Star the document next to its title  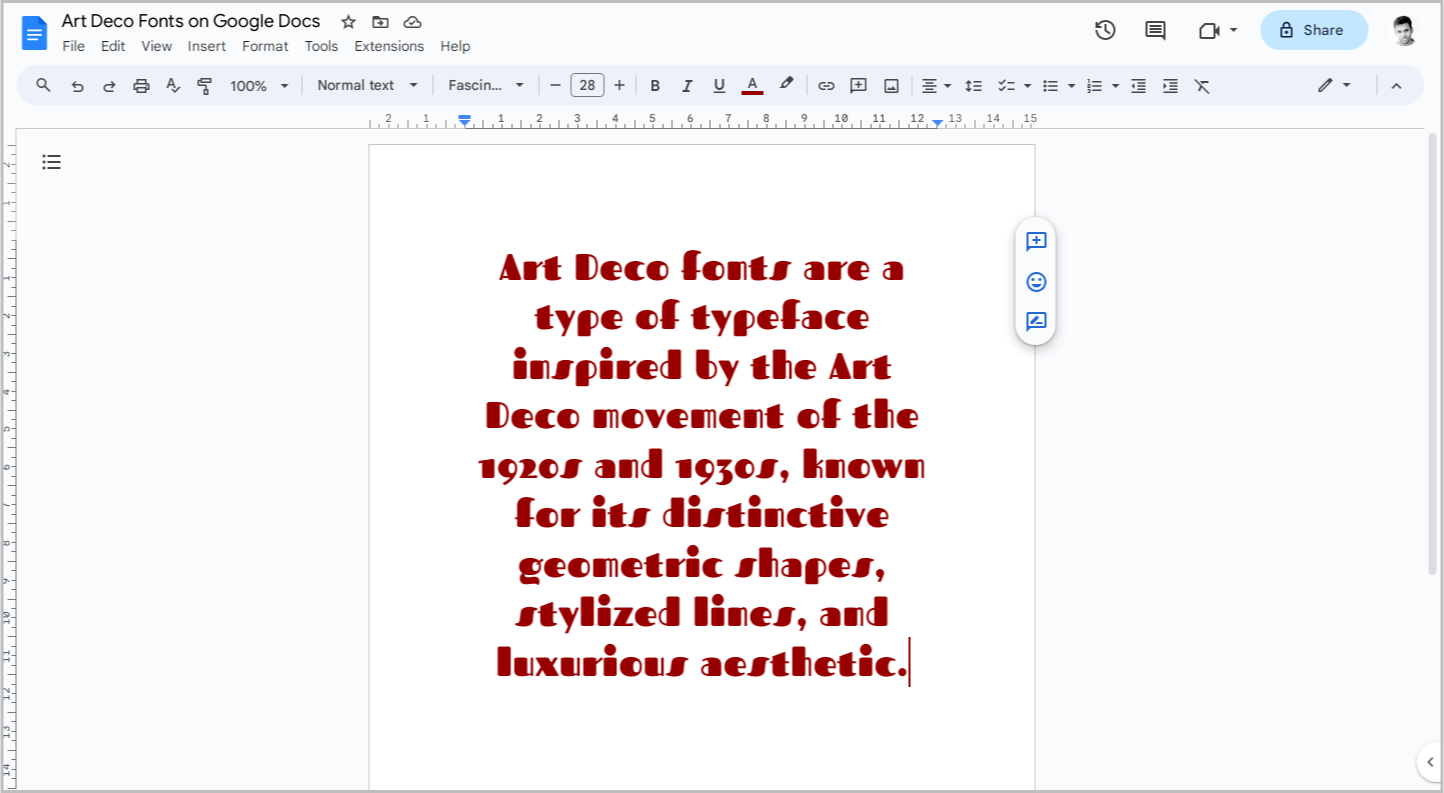[x=348, y=21]
